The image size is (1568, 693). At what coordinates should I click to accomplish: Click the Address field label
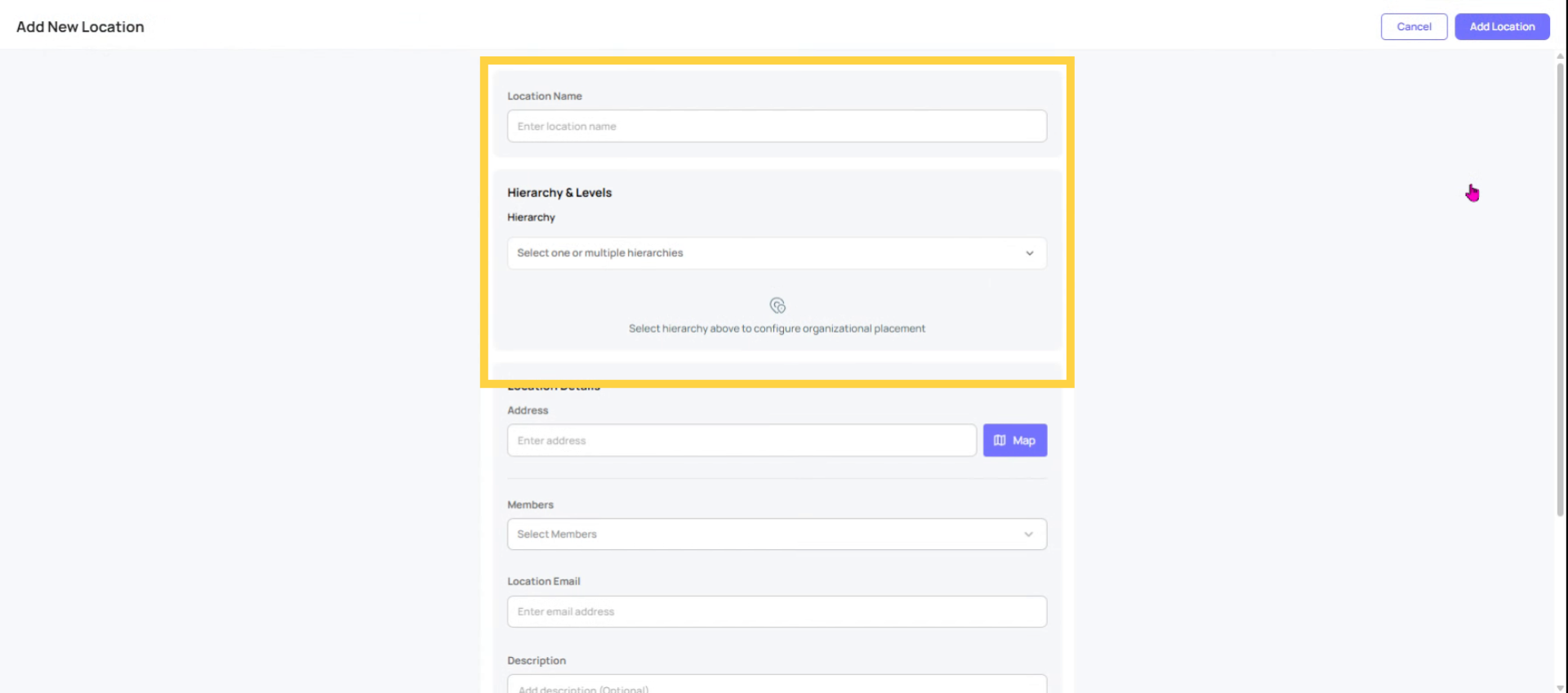click(x=528, y=410)
